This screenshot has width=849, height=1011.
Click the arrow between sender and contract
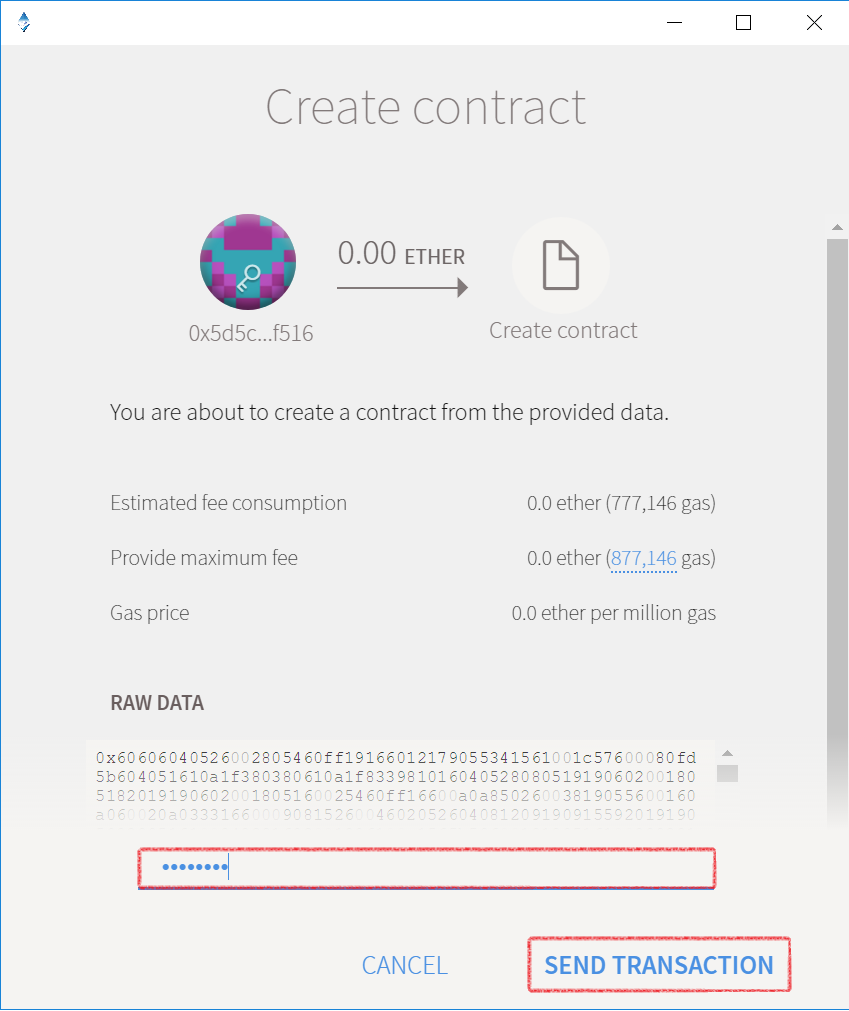[402, 288]
